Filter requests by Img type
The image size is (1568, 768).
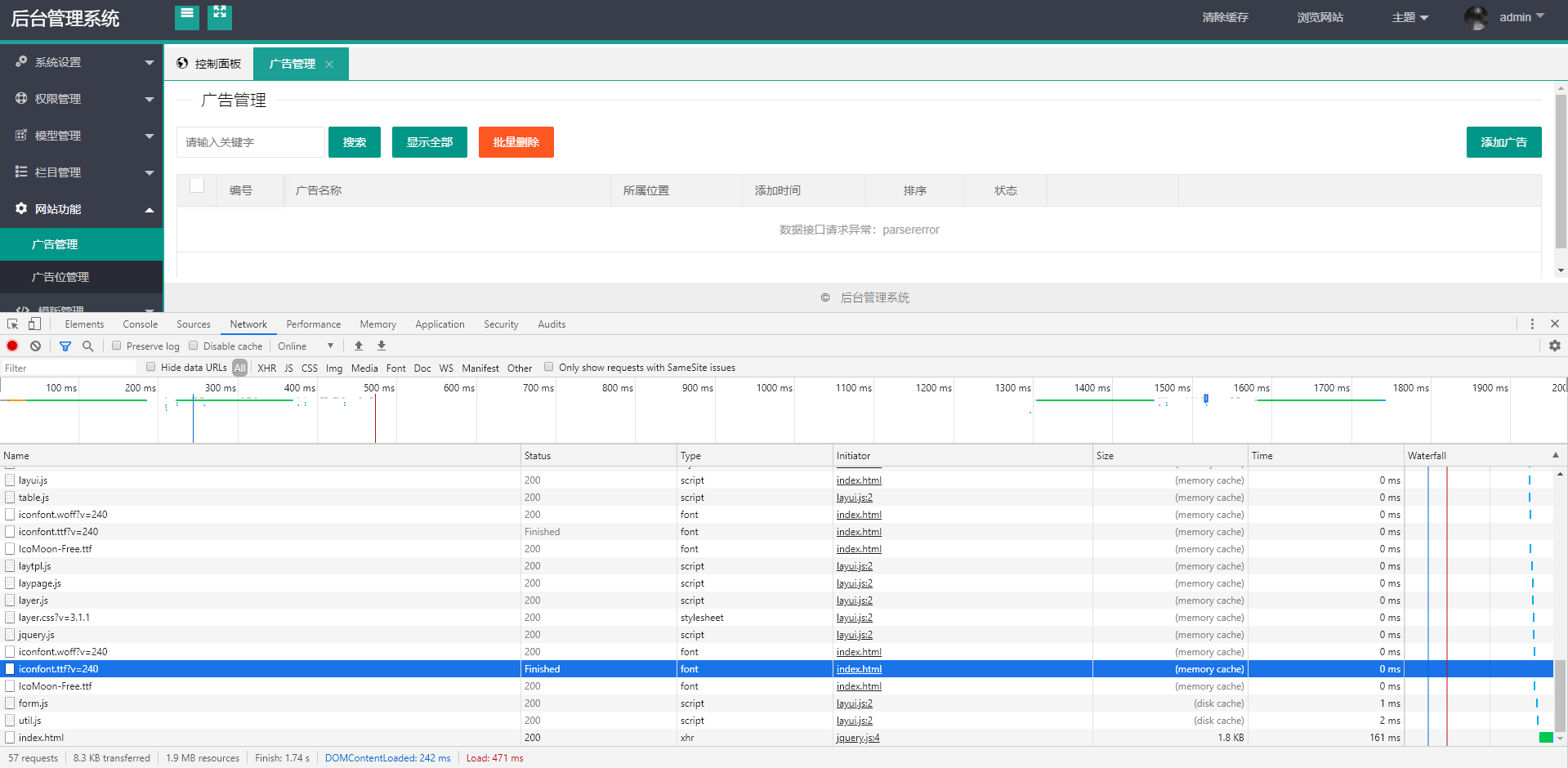334,368
